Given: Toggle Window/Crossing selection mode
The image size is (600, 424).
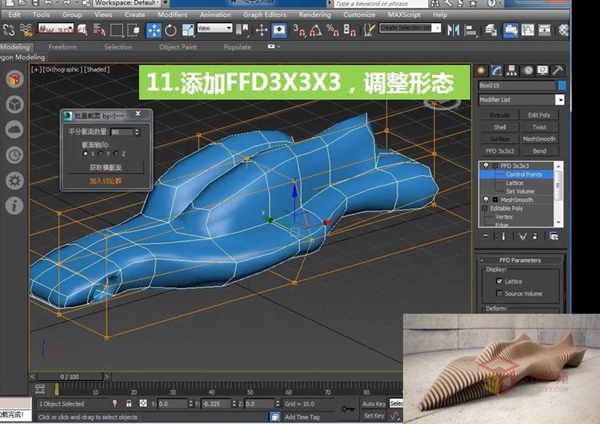Looking at the screenshot, I should click(133, 30).
